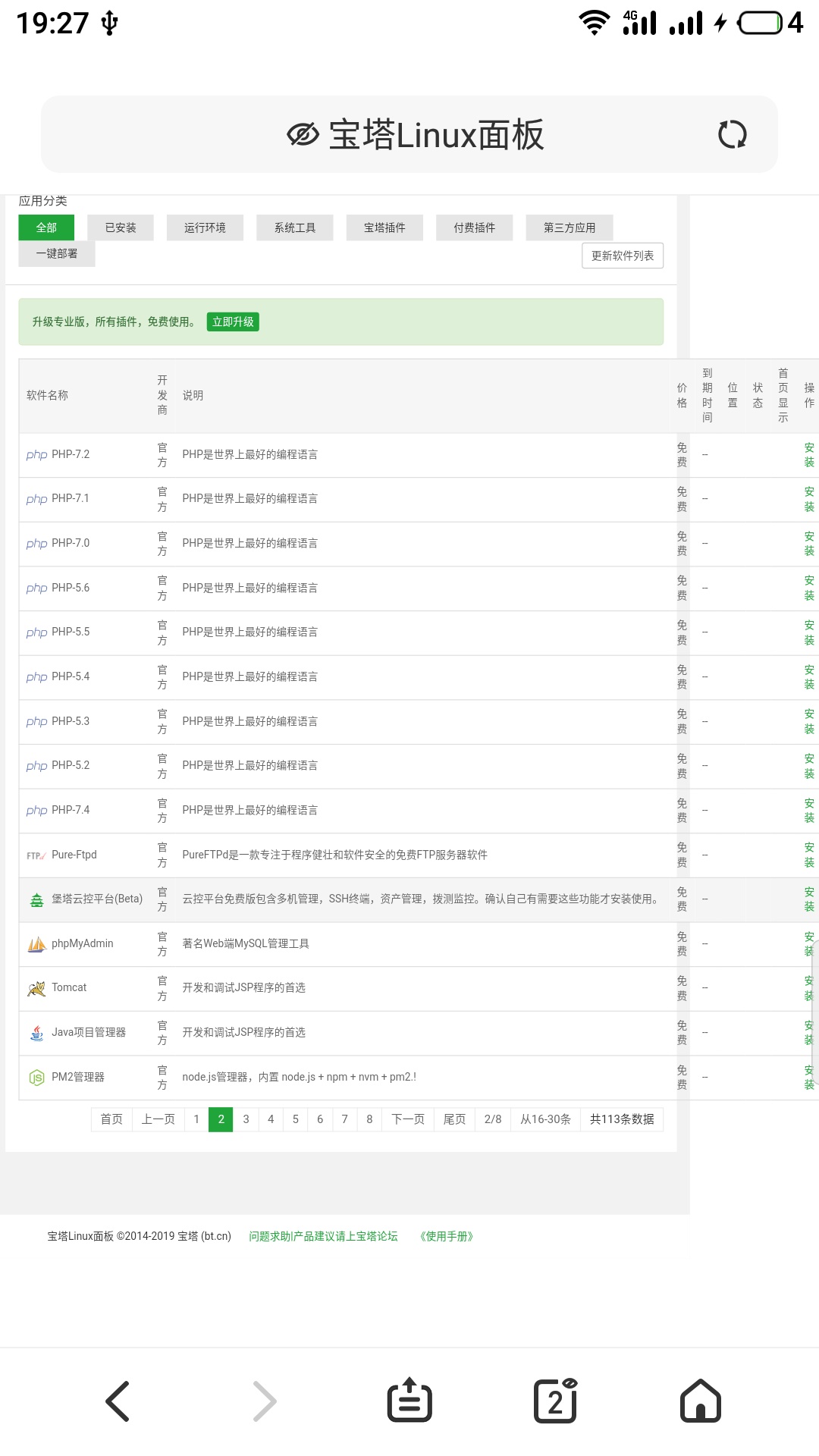Click the php icon for PHP-7.0
819x1456 pixels.
36,544
